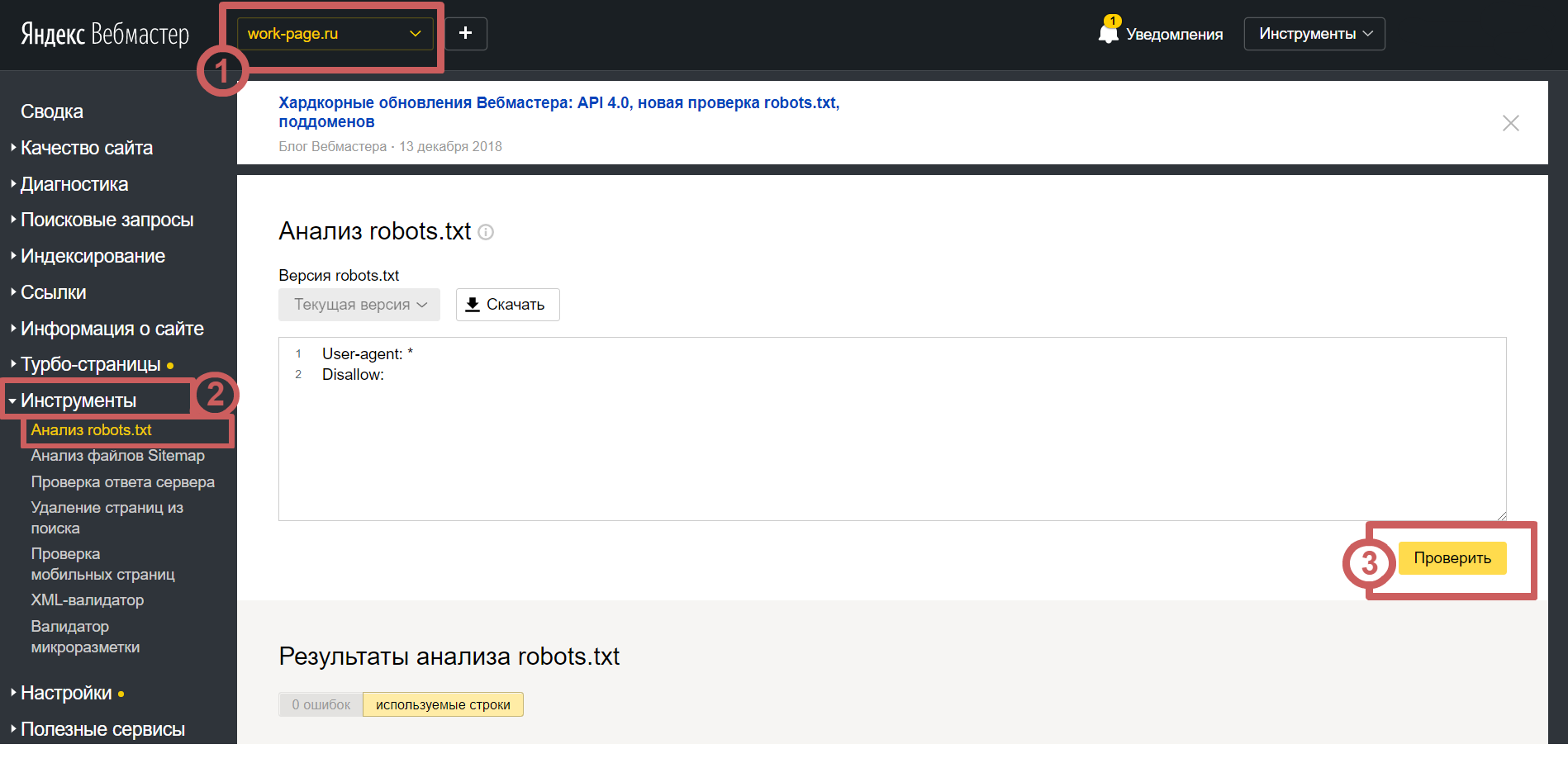Open the work-page.ru site selector dropdown
The image size is (1568, 782).
pos(335,34)
